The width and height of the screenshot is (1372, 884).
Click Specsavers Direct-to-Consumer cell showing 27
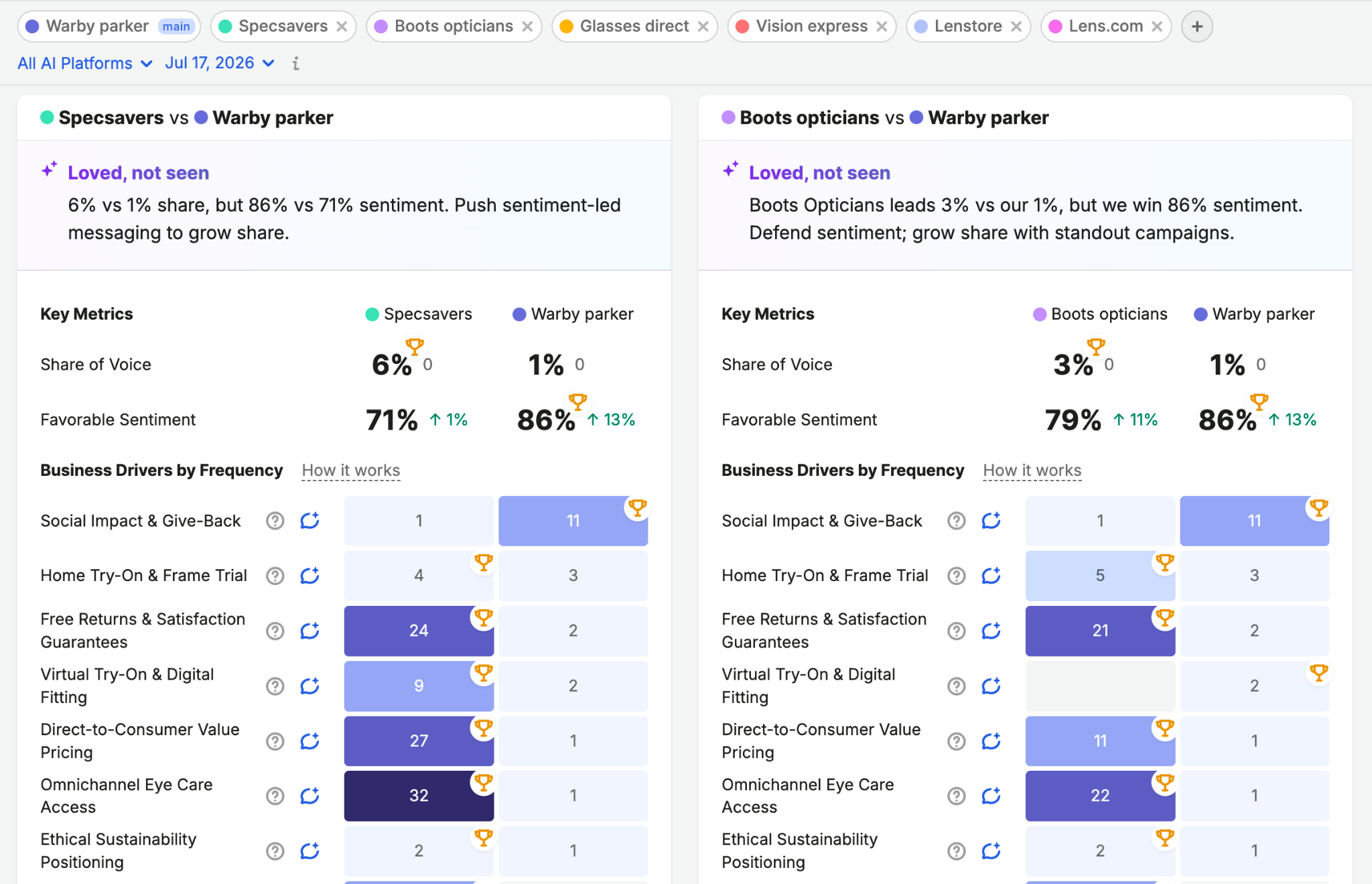(419, 741)
